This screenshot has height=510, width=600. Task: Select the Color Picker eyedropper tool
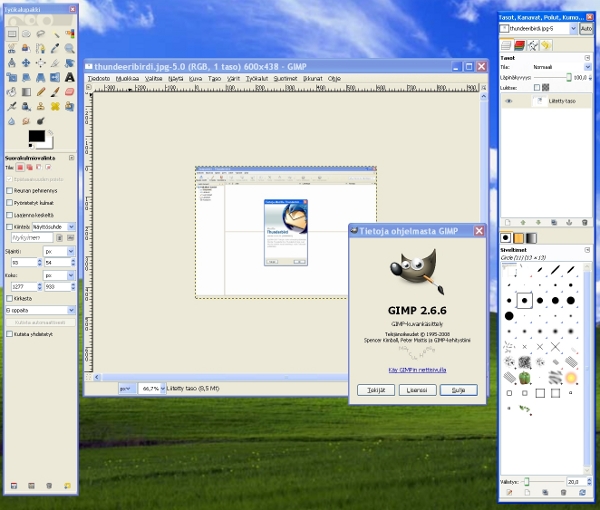click(55, 48)
